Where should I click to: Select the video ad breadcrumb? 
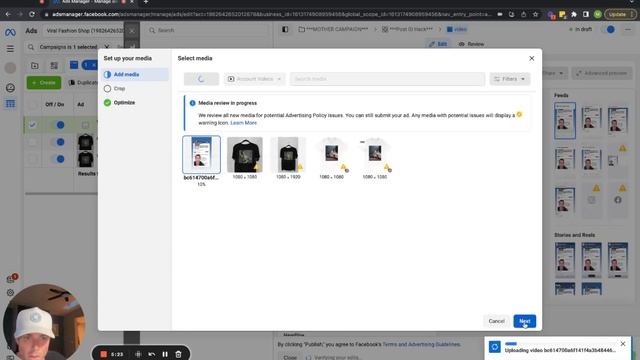click(x=457, y=29)
